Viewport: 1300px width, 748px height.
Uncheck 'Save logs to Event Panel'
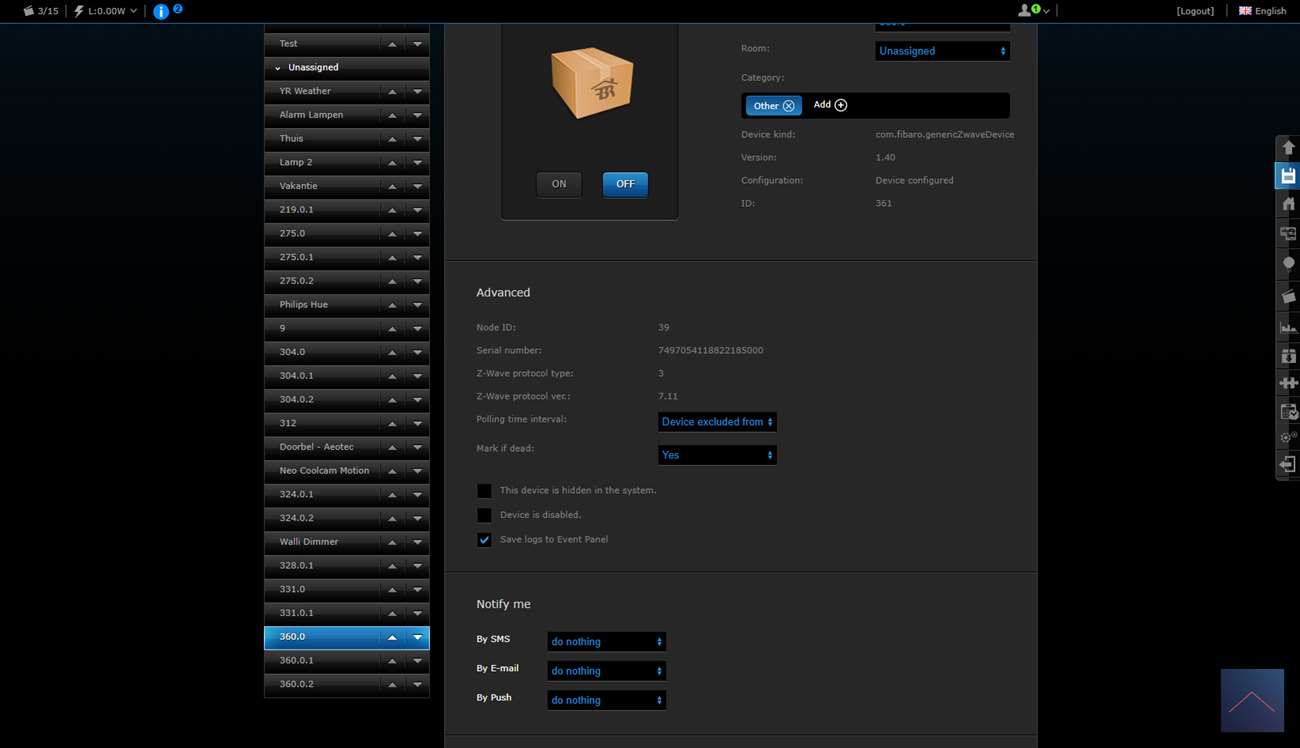tap(484, 540)
